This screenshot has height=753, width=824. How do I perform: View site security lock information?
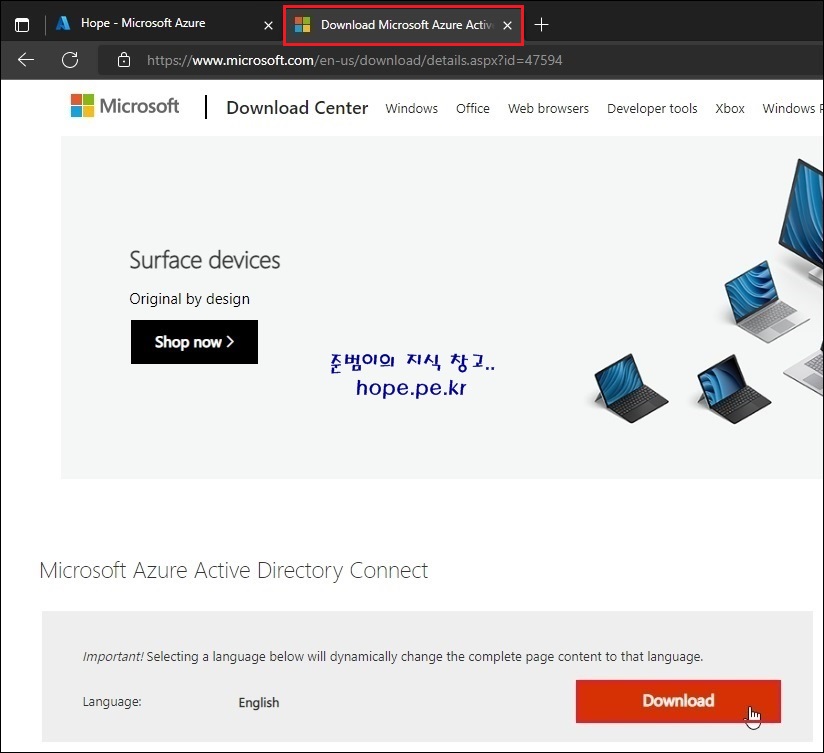pos(124,60)
